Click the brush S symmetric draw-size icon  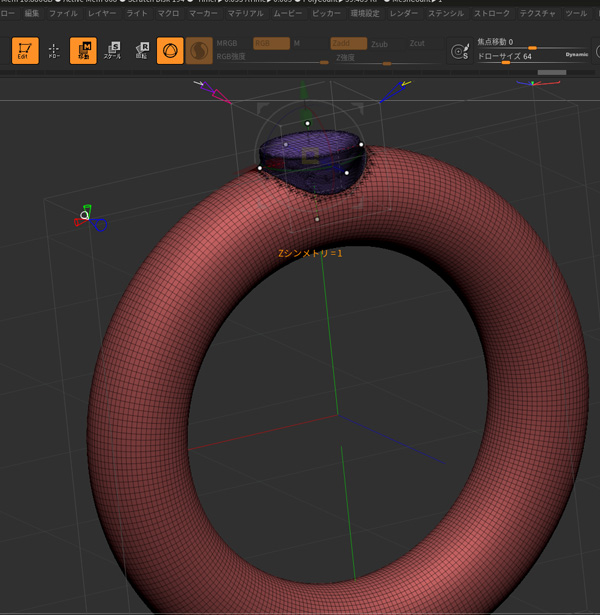(460, 51)
